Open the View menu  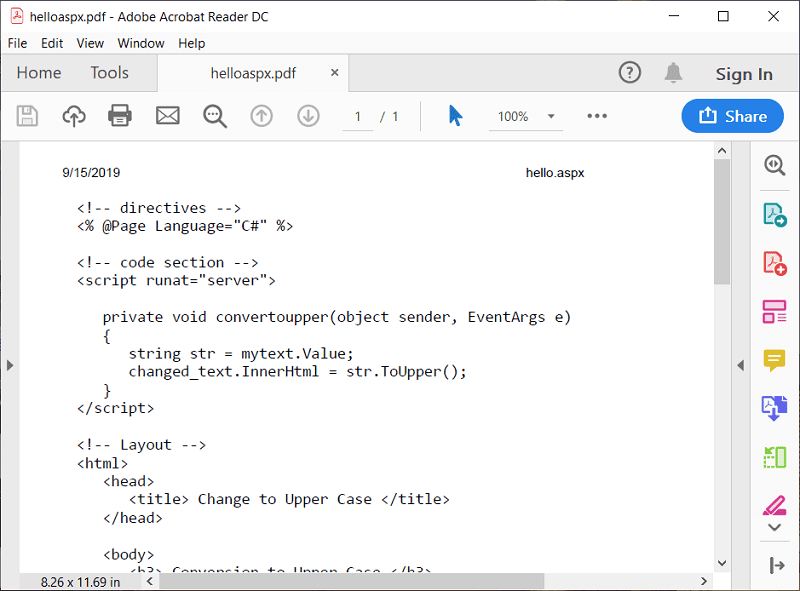point(90,43)
